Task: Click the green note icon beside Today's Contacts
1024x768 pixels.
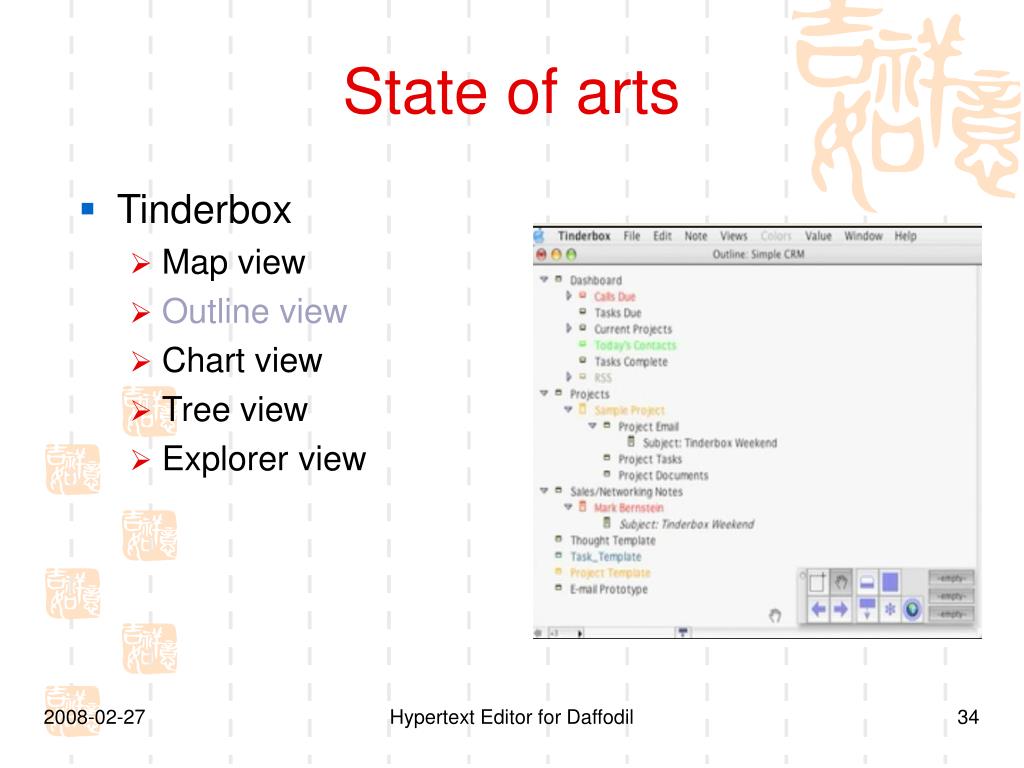Action: click(583, 344)
